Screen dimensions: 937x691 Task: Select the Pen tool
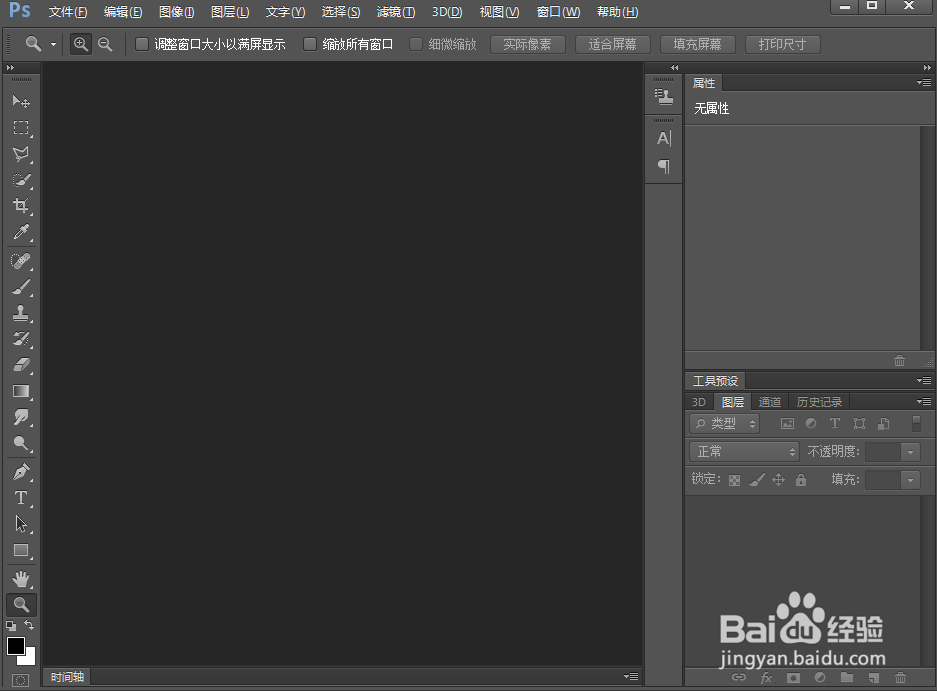click(21, 472)
